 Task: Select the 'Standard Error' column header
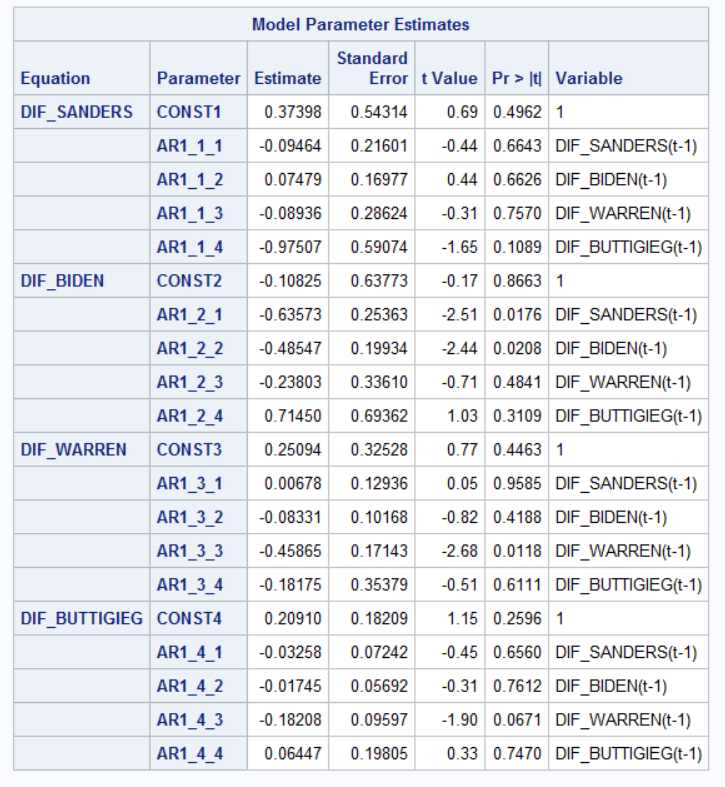point(372,68)
